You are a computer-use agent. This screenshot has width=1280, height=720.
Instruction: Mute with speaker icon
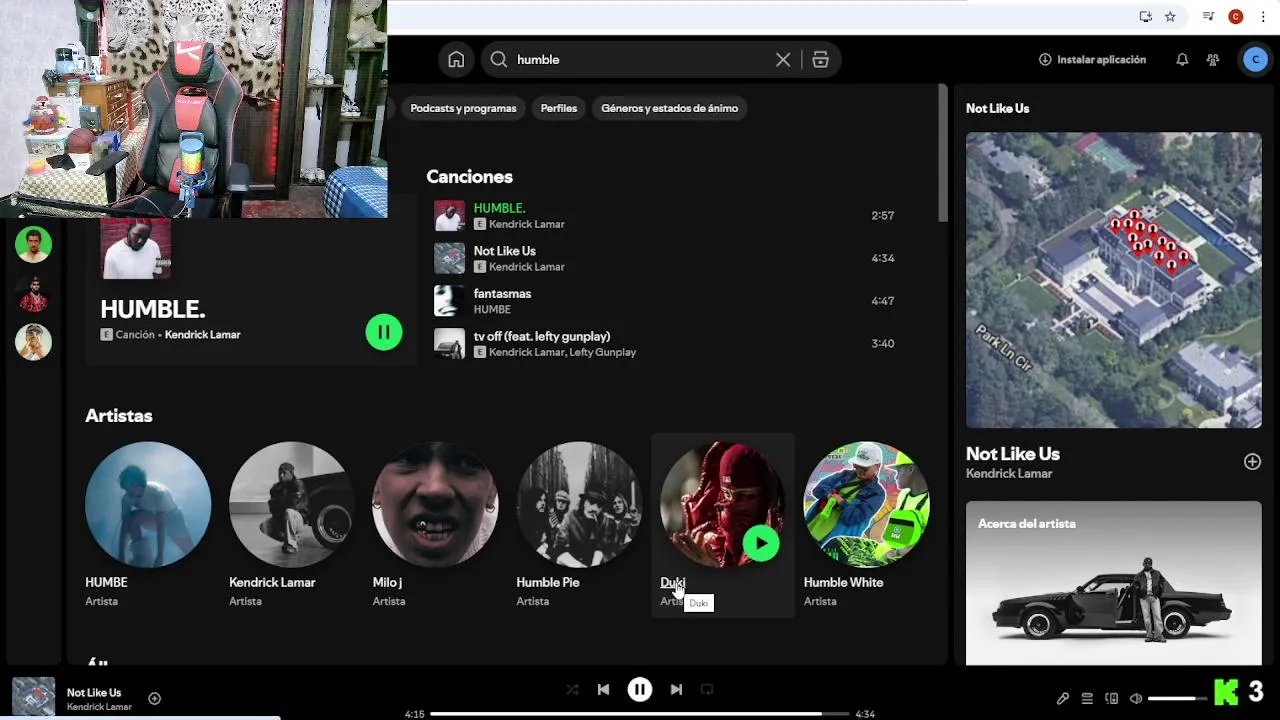(1136, 699)
